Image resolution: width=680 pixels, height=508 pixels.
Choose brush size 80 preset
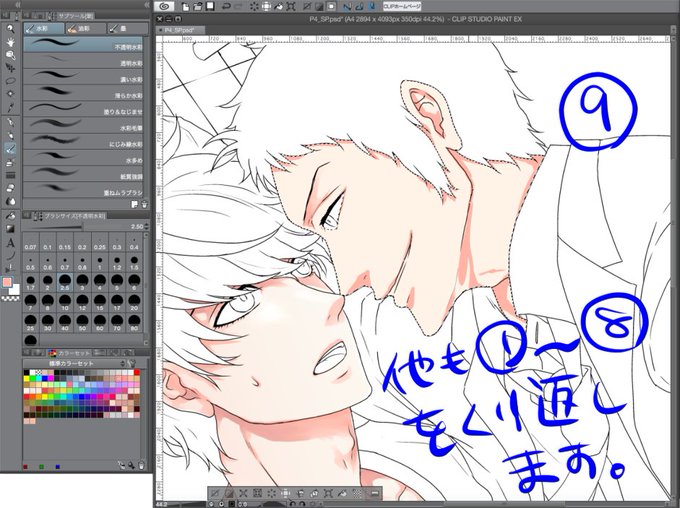pyautogui.click(x=134, y=322)
